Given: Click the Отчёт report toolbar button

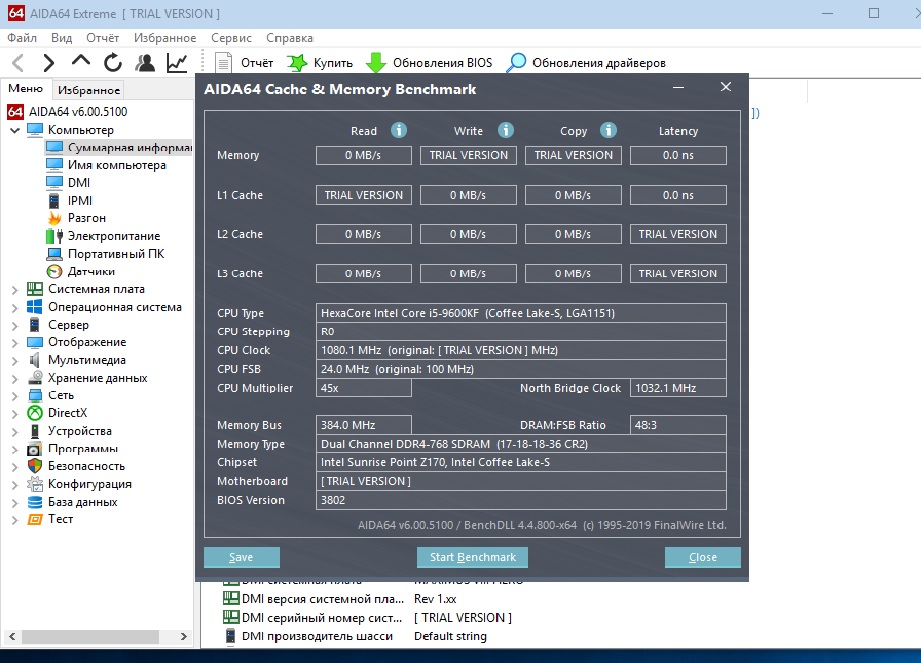Looking at the screenshot, I should point(244,62).
